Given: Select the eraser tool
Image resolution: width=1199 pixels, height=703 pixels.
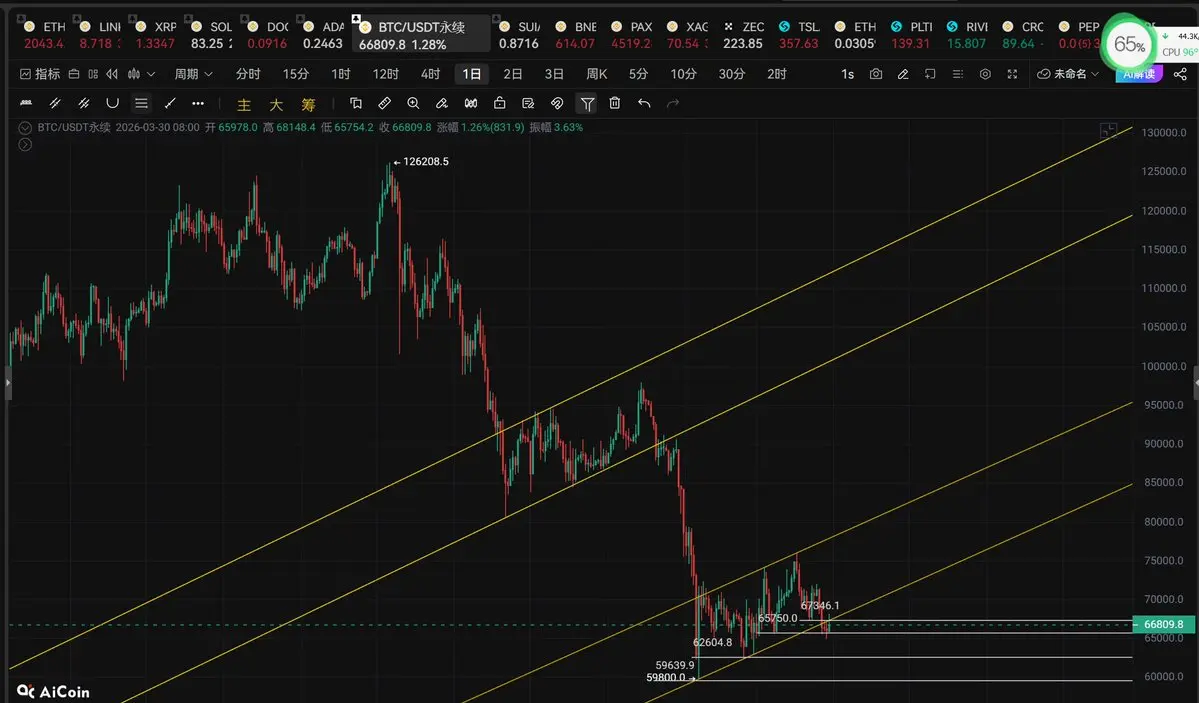Looking at the screenshot, I should [442, 103].
